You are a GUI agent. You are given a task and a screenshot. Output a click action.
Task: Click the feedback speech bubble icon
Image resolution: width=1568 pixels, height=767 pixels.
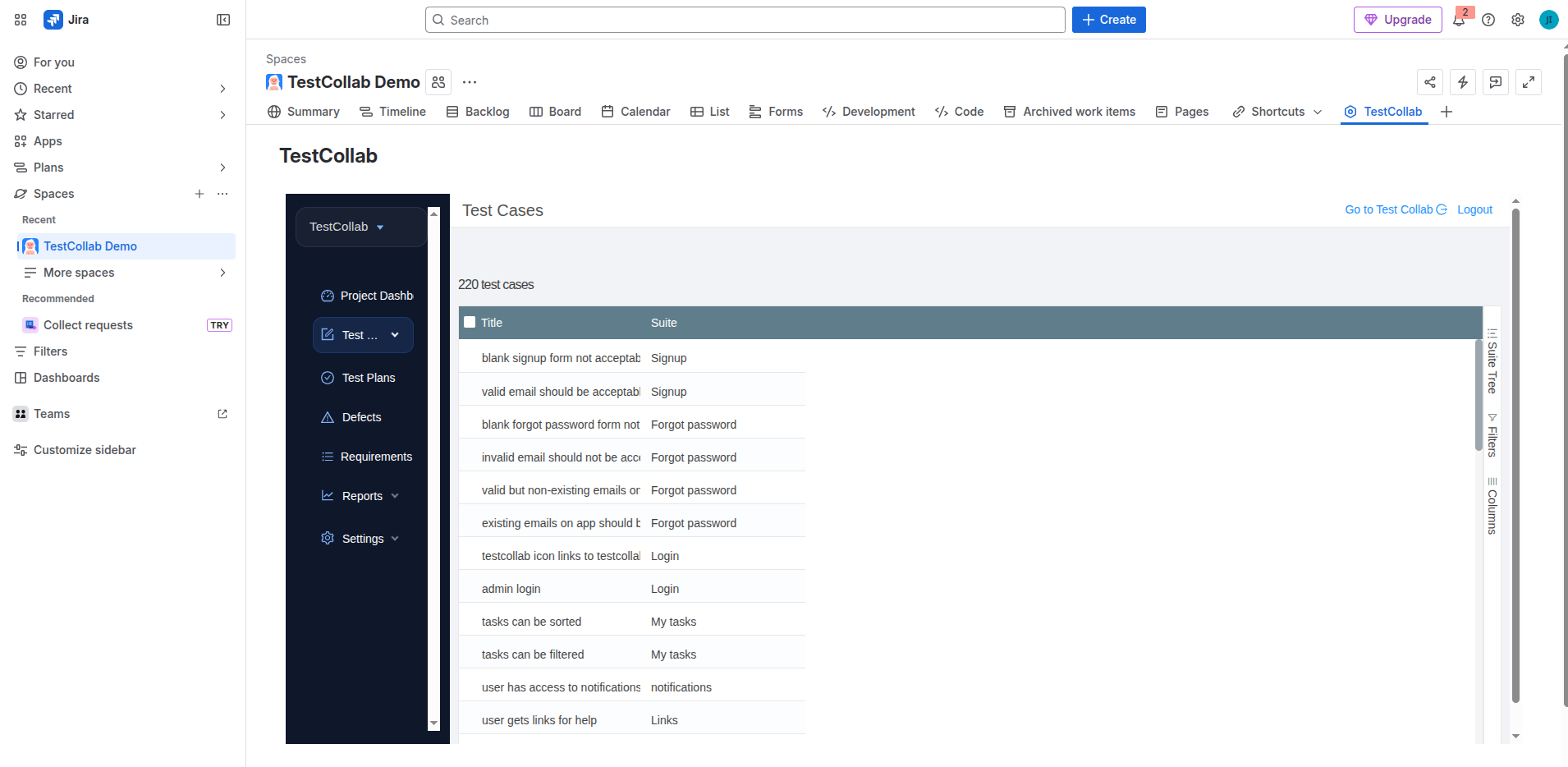pos(1496,82)
